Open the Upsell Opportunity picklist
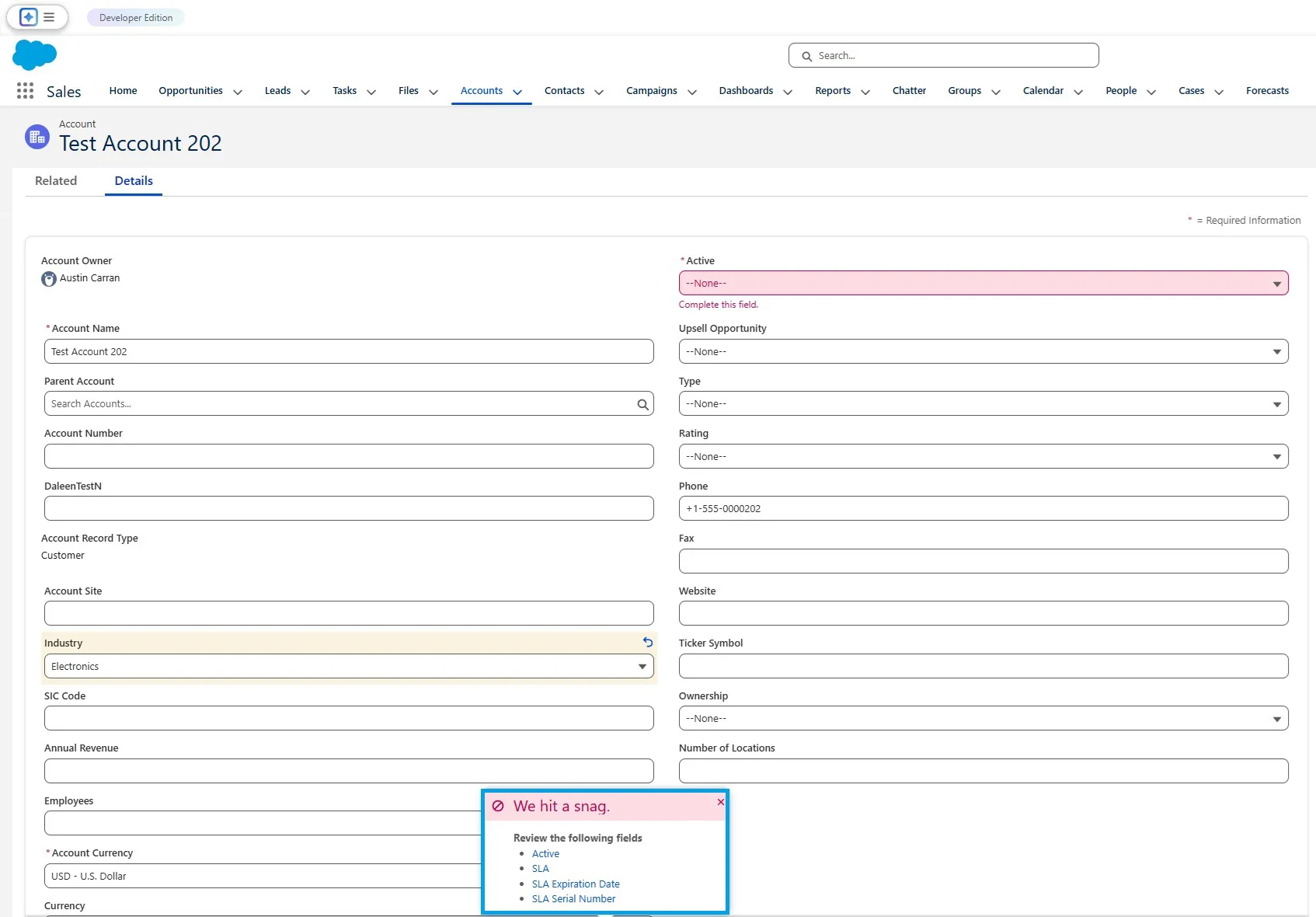 tap(984, 351)
